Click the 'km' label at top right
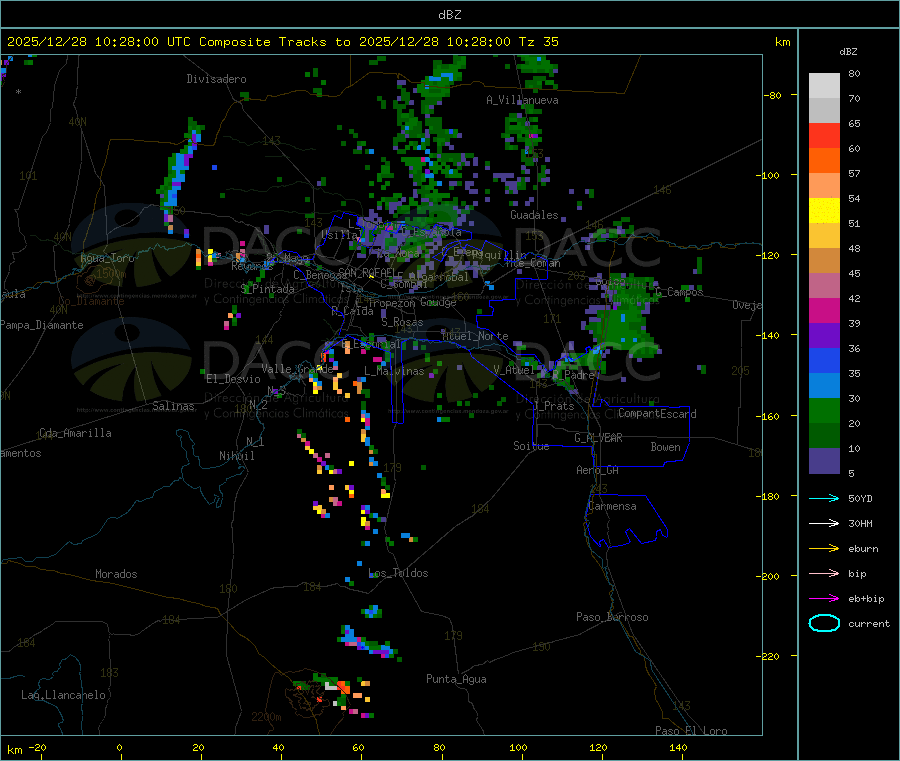This screenshot has height=761, width=900. pyautogui.click(x=782, y=42)
